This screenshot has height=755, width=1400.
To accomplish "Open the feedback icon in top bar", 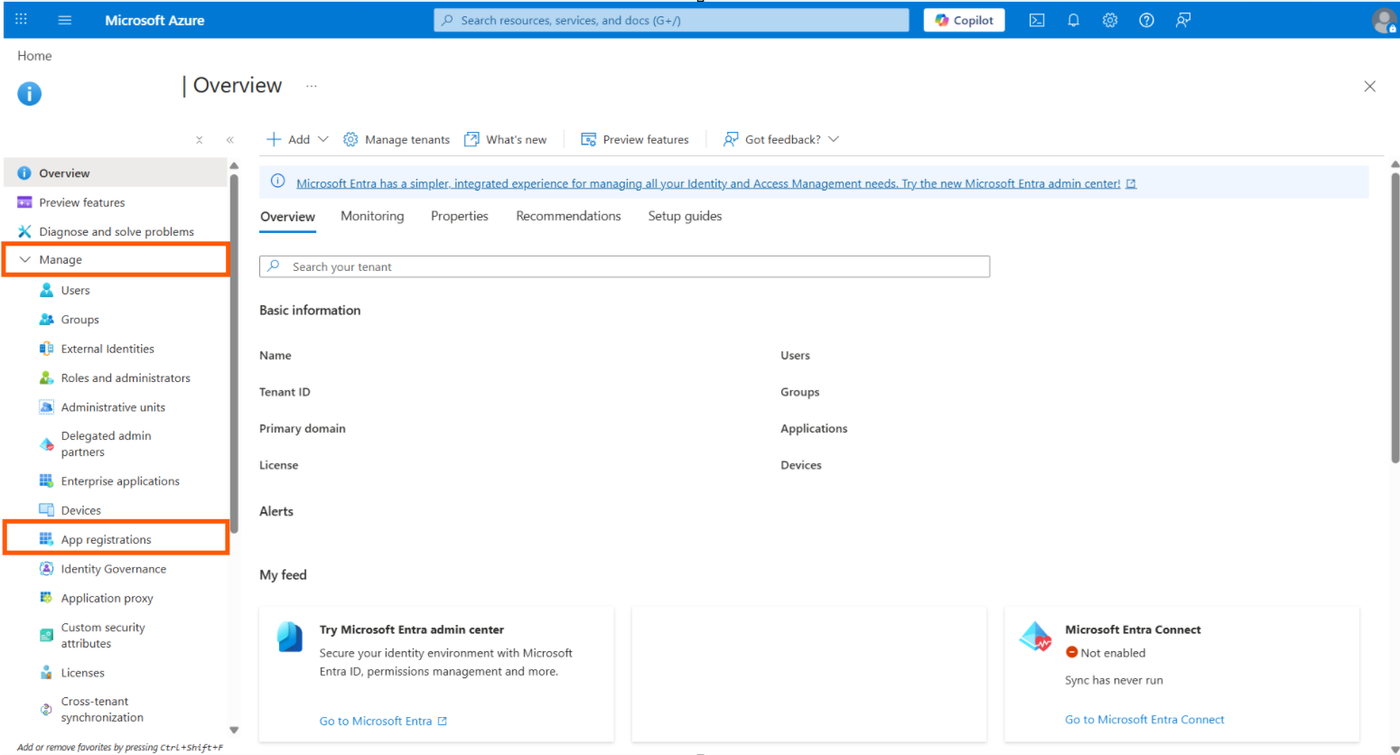I will click(x=1183, y=20).
